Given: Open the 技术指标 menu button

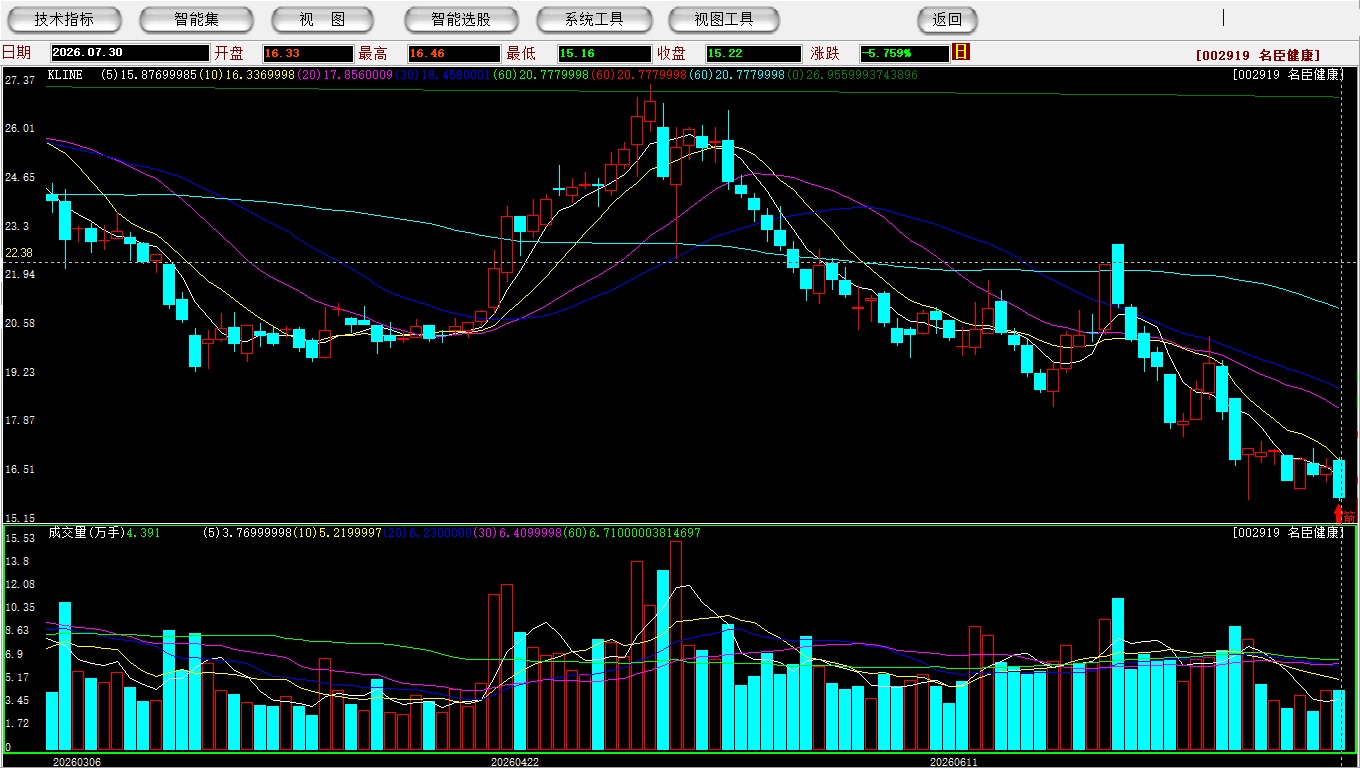Looking at the screenshot, I should 64,19.
